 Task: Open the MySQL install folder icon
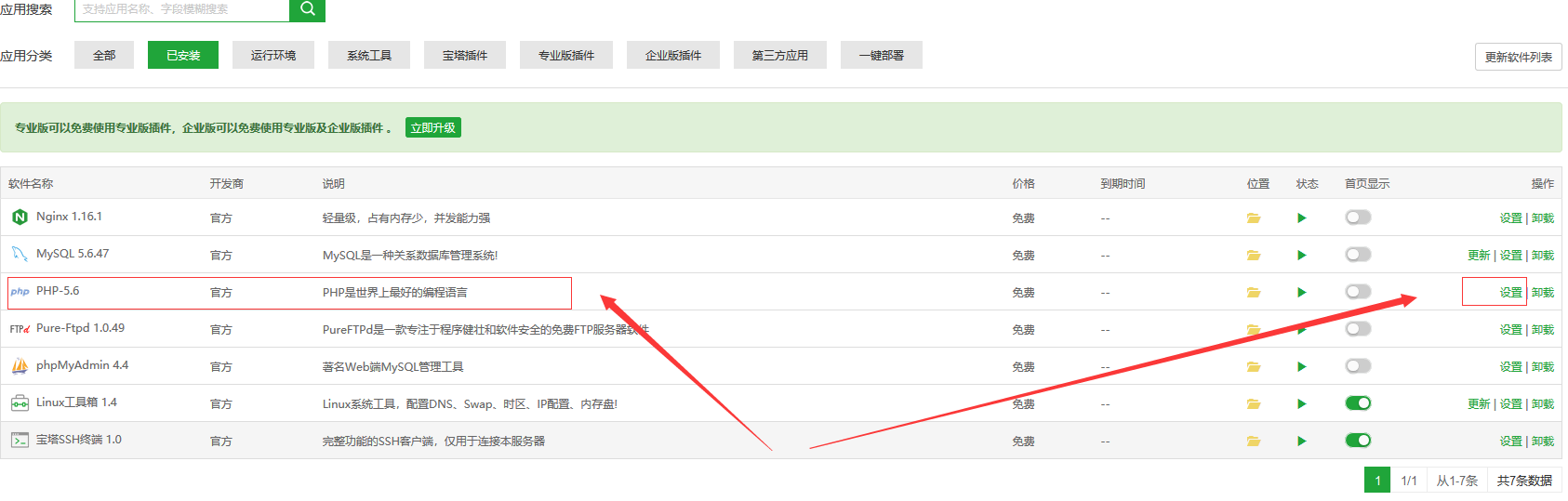[x=1254, y=255]
